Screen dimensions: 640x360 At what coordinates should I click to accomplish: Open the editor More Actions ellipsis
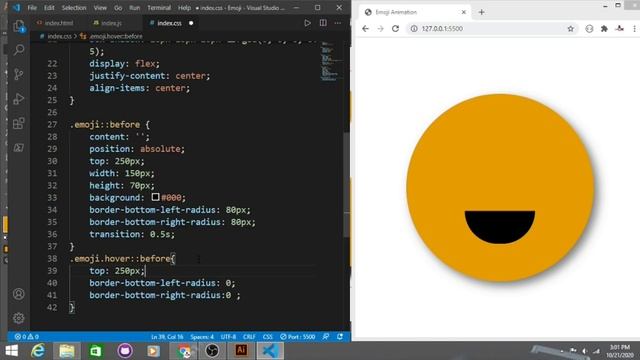(x=338, y=23)
